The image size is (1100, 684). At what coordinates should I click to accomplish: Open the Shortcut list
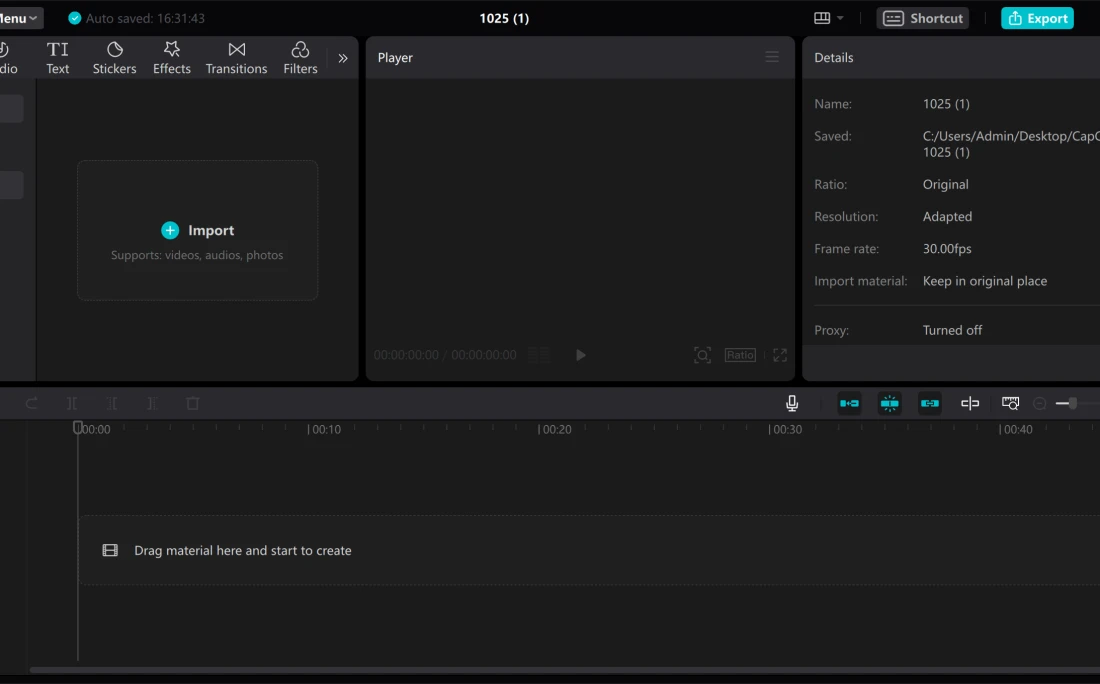point(923,18)
